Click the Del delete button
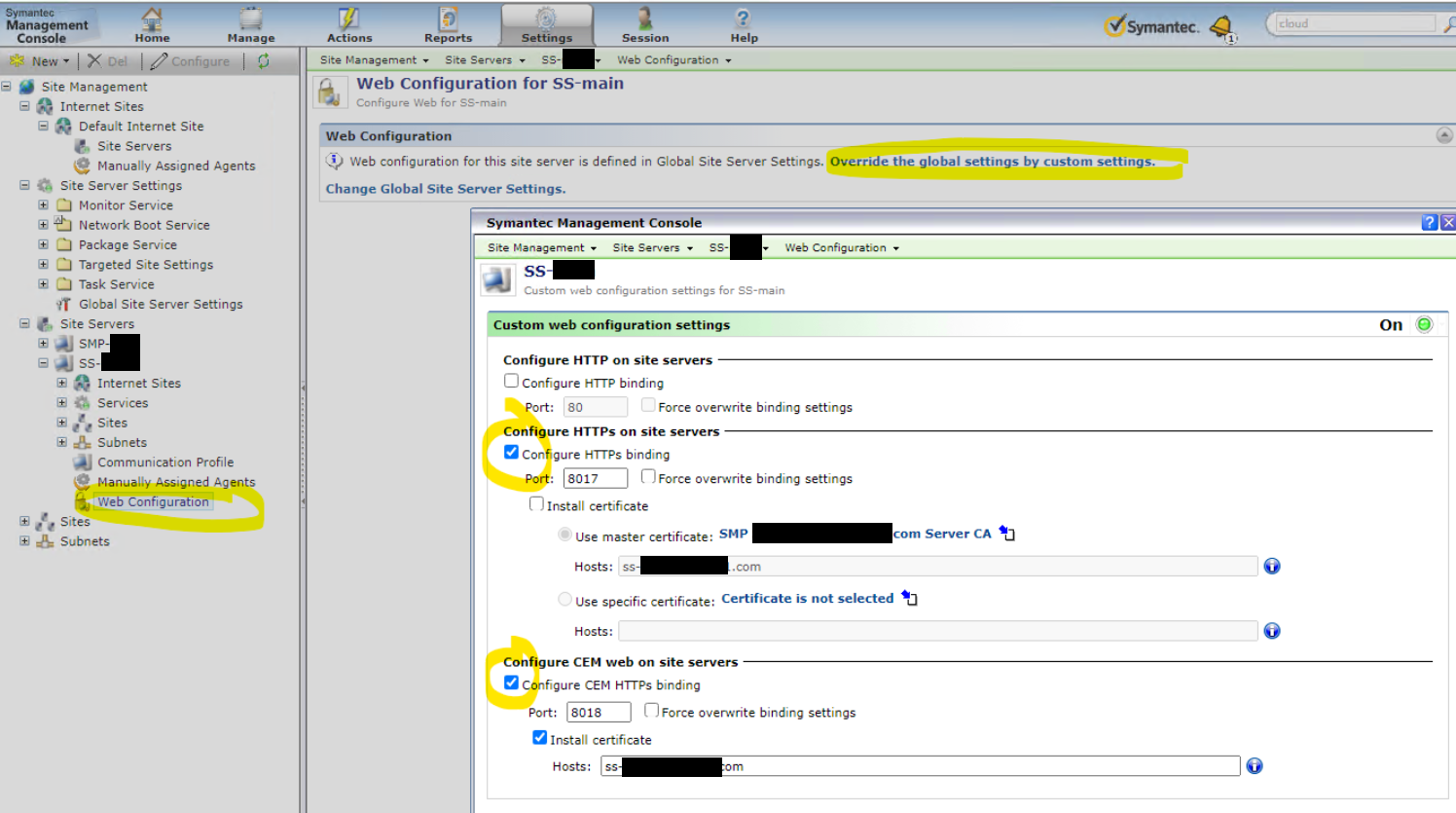The height and width of the screenshot is (813, 1456). (108, 60)
